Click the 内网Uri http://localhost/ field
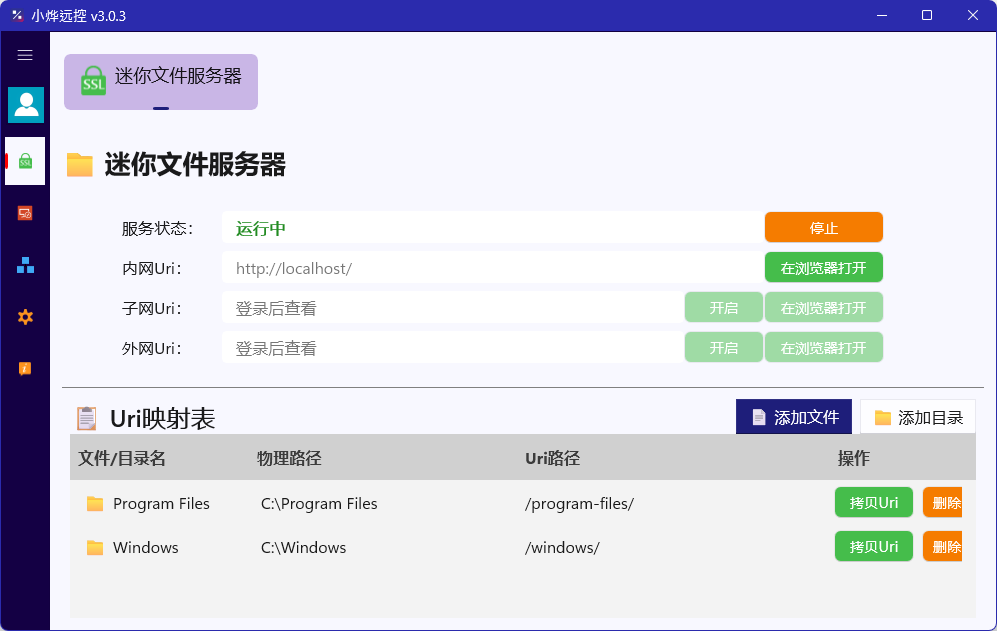997x631 pixels. [493, 268]
